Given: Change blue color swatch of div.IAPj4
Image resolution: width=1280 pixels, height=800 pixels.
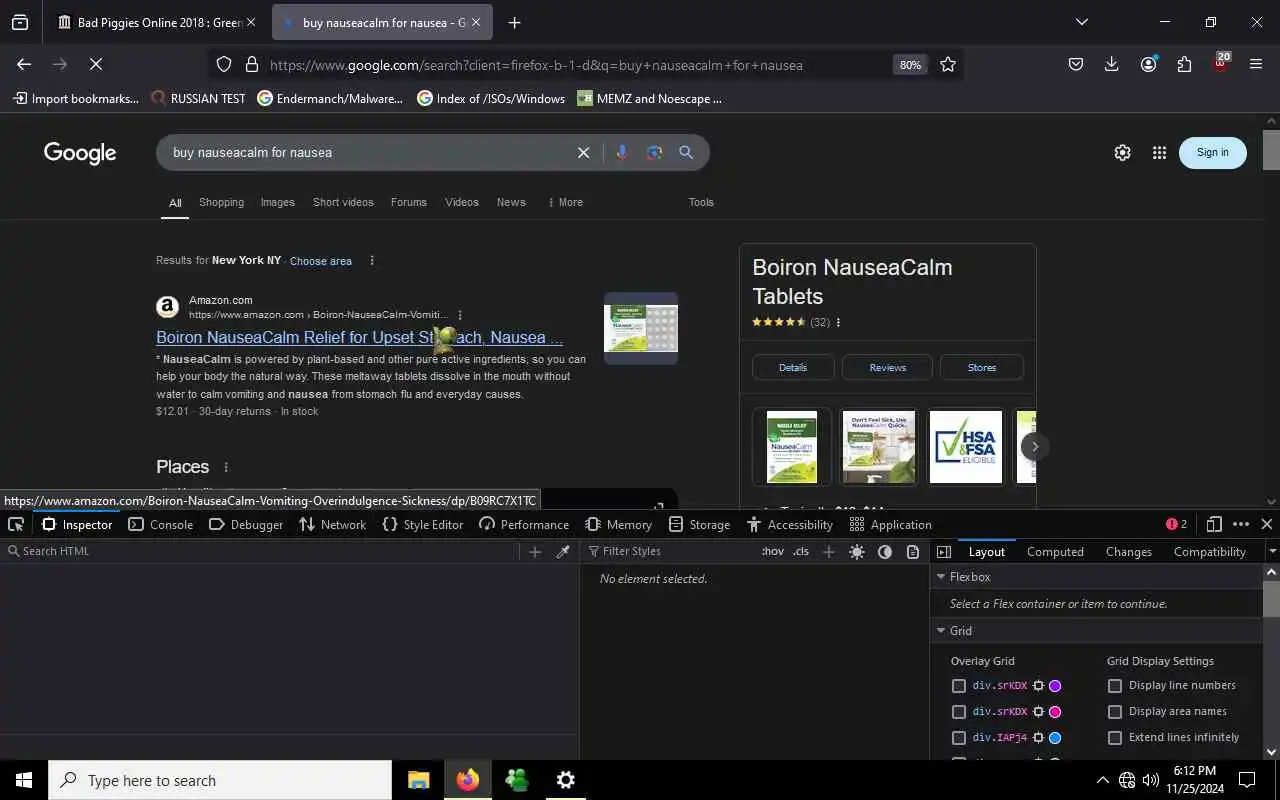Looking at the screenshot, I should [x=1055, y=738].
